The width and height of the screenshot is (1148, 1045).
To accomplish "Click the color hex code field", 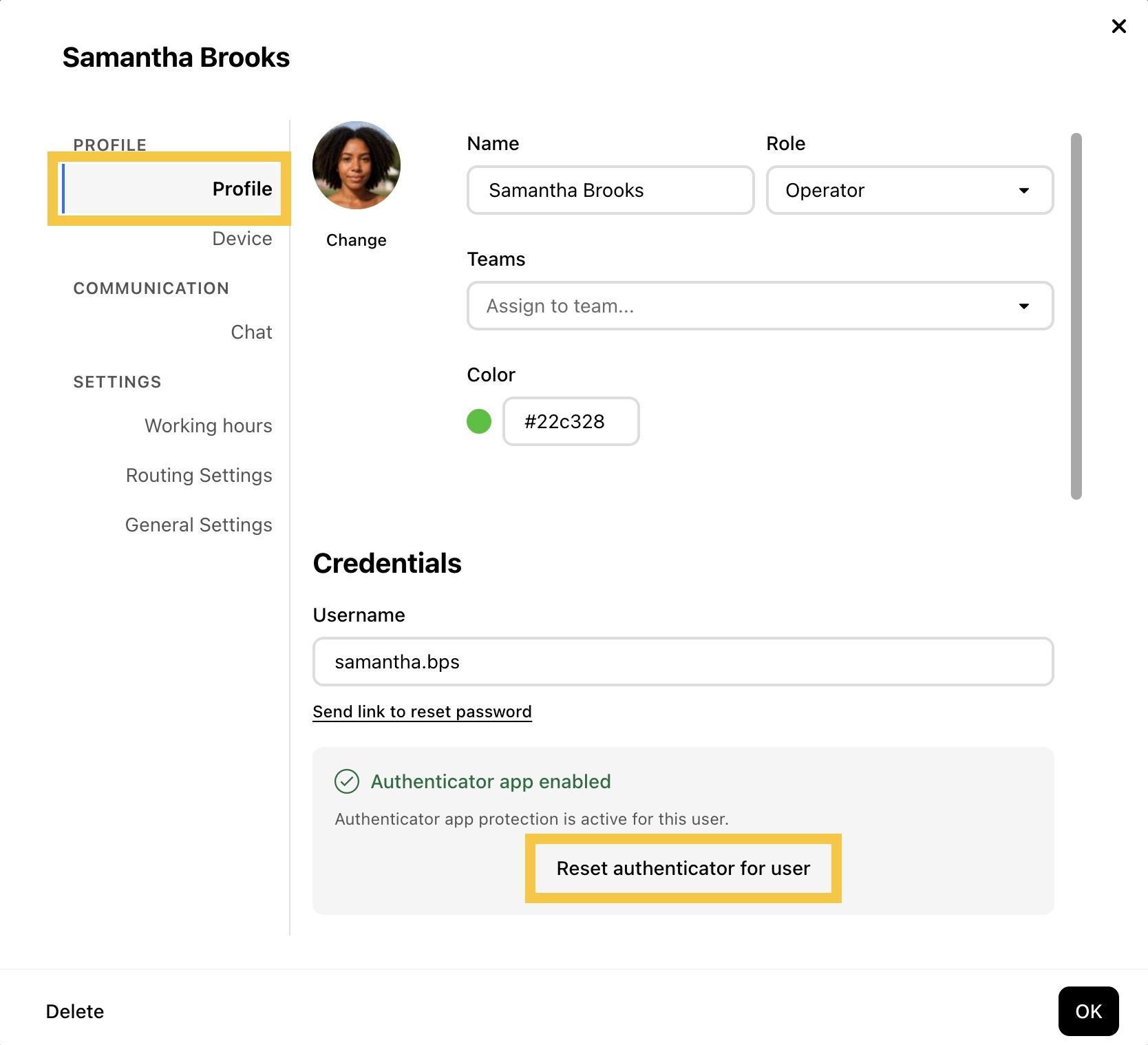I will pyautogui.click(x=571, y=421).
